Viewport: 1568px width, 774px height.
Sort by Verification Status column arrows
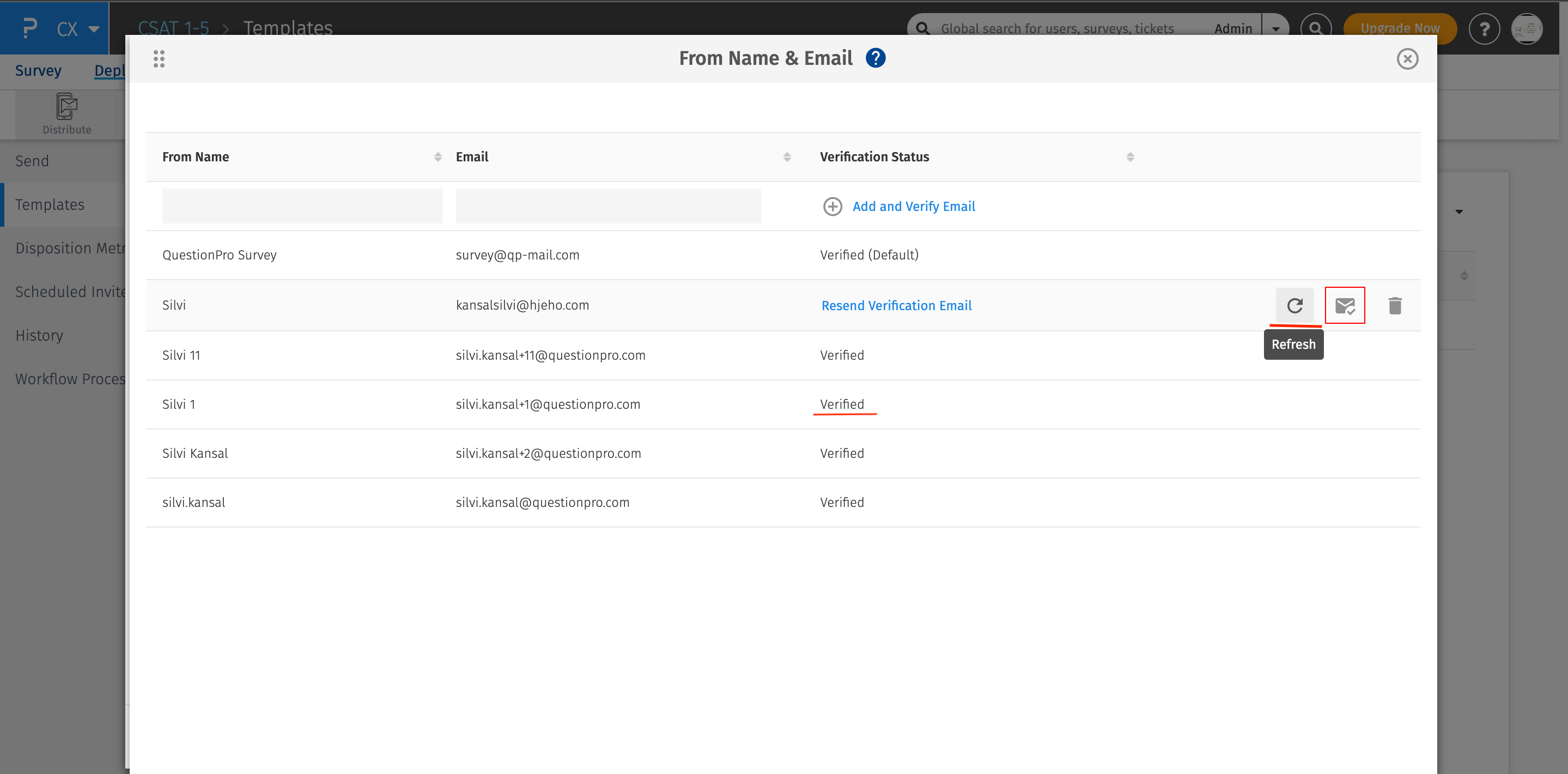pos(1130,157)
